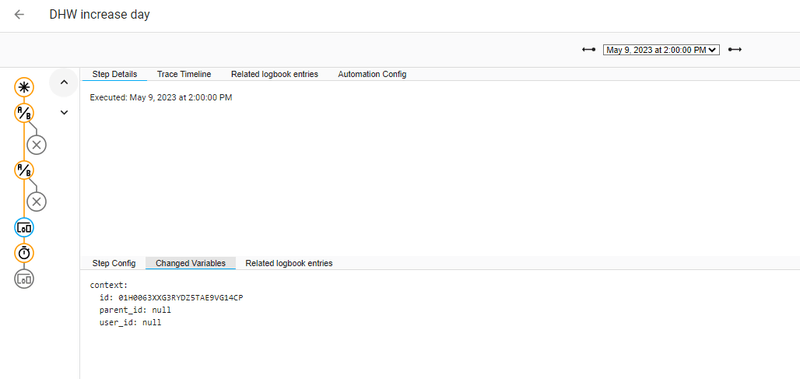Open the Automation Config tab
The image size is (800, 379).
click(x=372, y=74)
